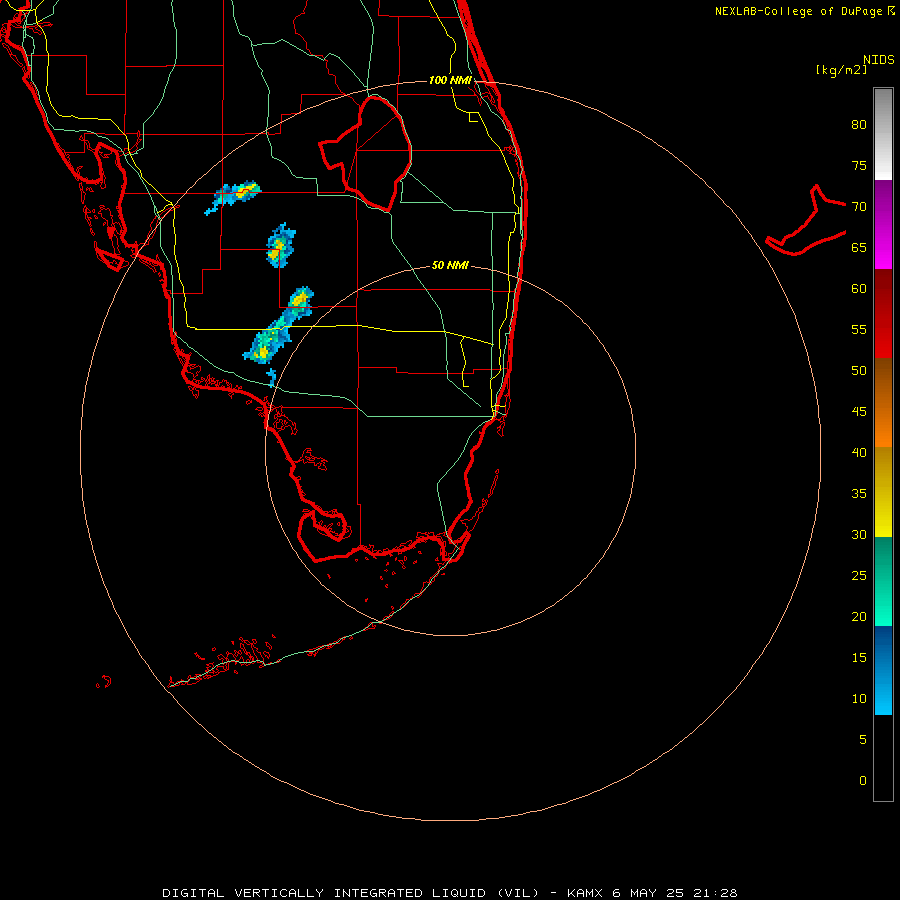Click the 50 NMI range ring label

[x=450, y=265]
